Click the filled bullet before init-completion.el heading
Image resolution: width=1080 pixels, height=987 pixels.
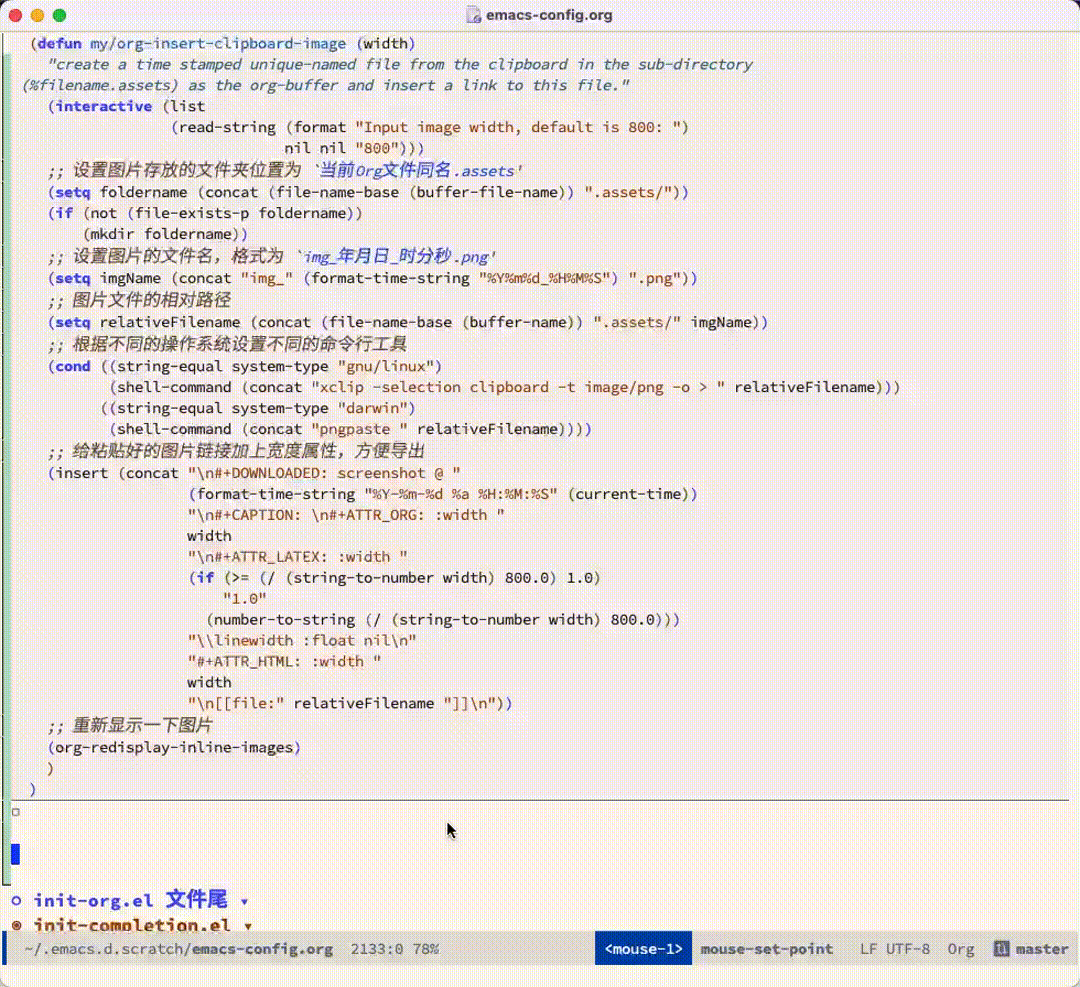click(17, 925)
